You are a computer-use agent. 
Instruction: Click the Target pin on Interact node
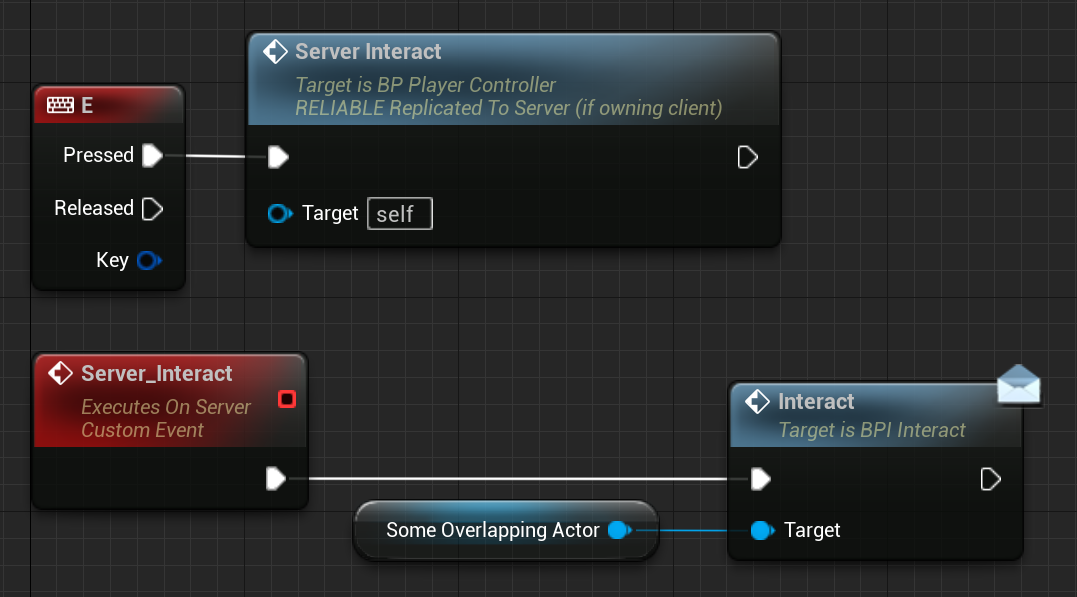(x=762, y=530)
